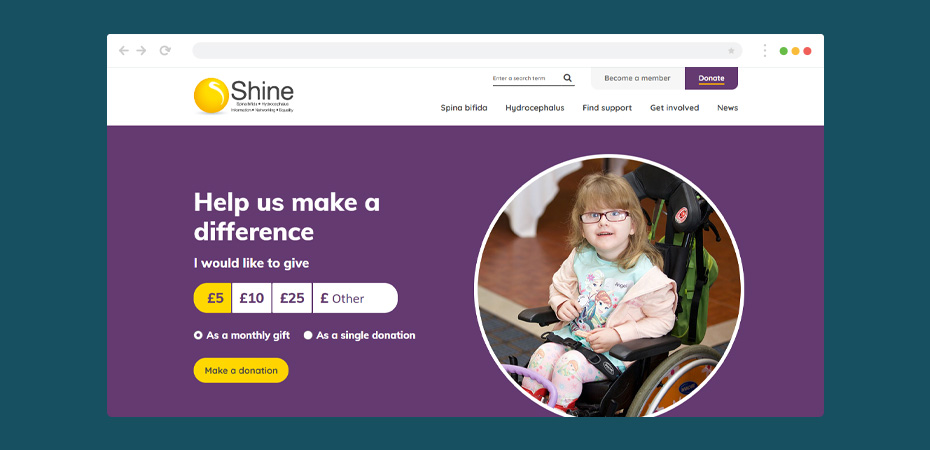Open the Find support menu
This screenshot has width=930, height=450.
(x=607, y=108)
